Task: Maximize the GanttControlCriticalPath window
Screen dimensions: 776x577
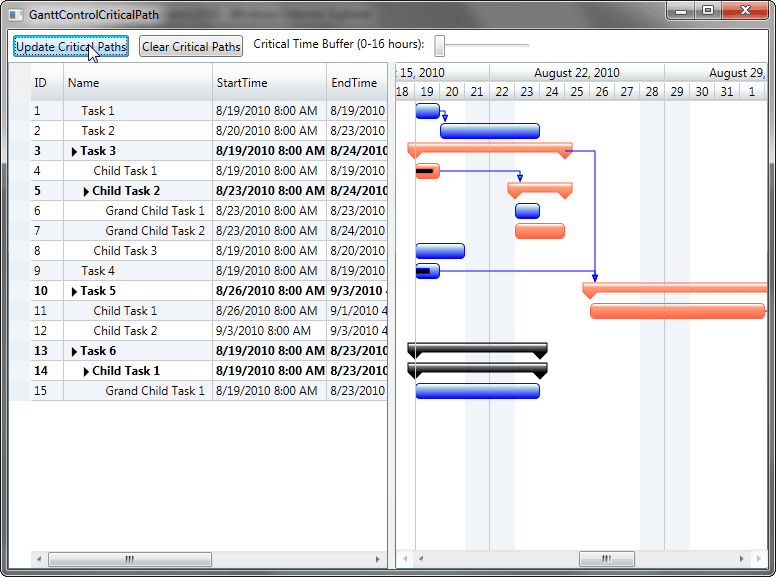Action: (x=708, y=10)
